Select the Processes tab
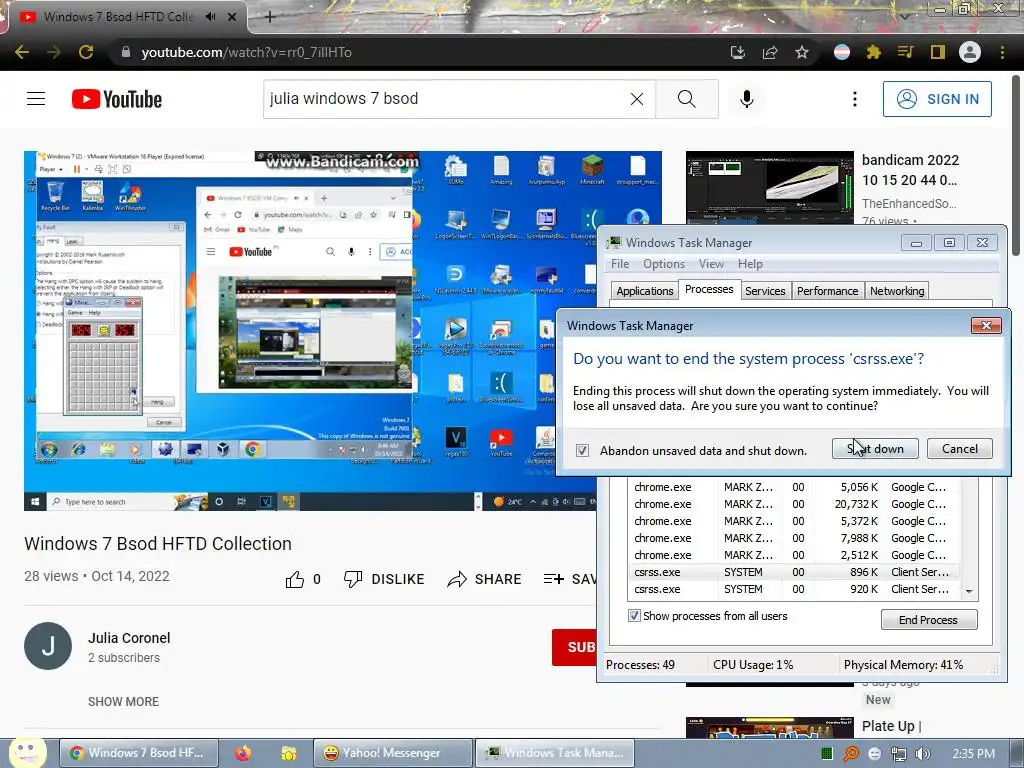This screenshot has height=768, width=1024. [x=709, y=289]
